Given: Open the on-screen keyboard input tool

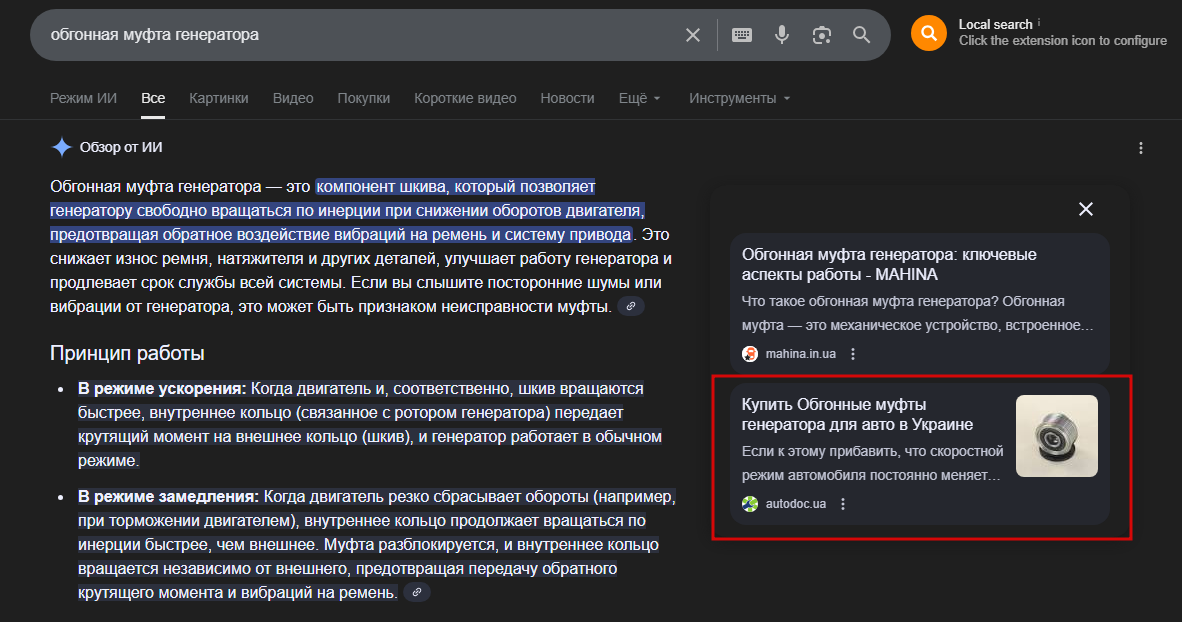Looking at the screenshot, I should click(x=742, y=35).
